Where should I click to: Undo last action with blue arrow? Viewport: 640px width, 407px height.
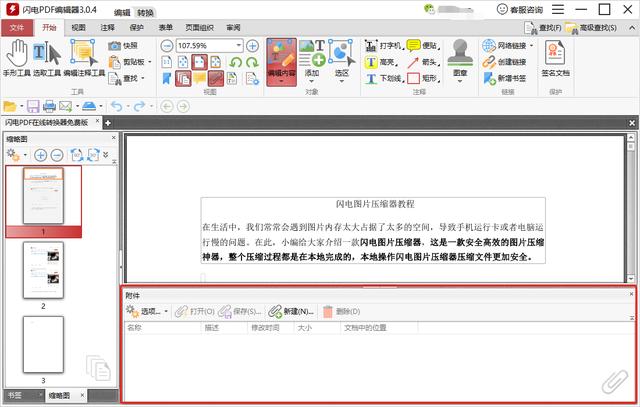click(117, 107)
